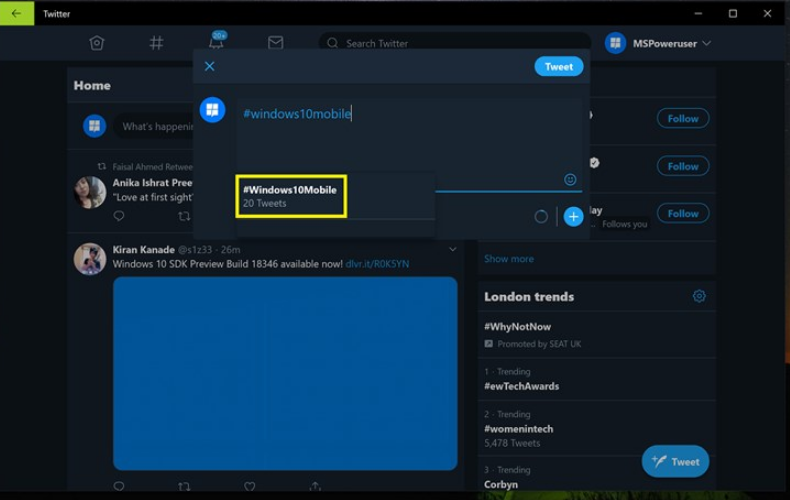Share the Kiran Kanade tweet
Image resolution: width=790 pixels, height=500 pixels.
(x=315, y=486)
